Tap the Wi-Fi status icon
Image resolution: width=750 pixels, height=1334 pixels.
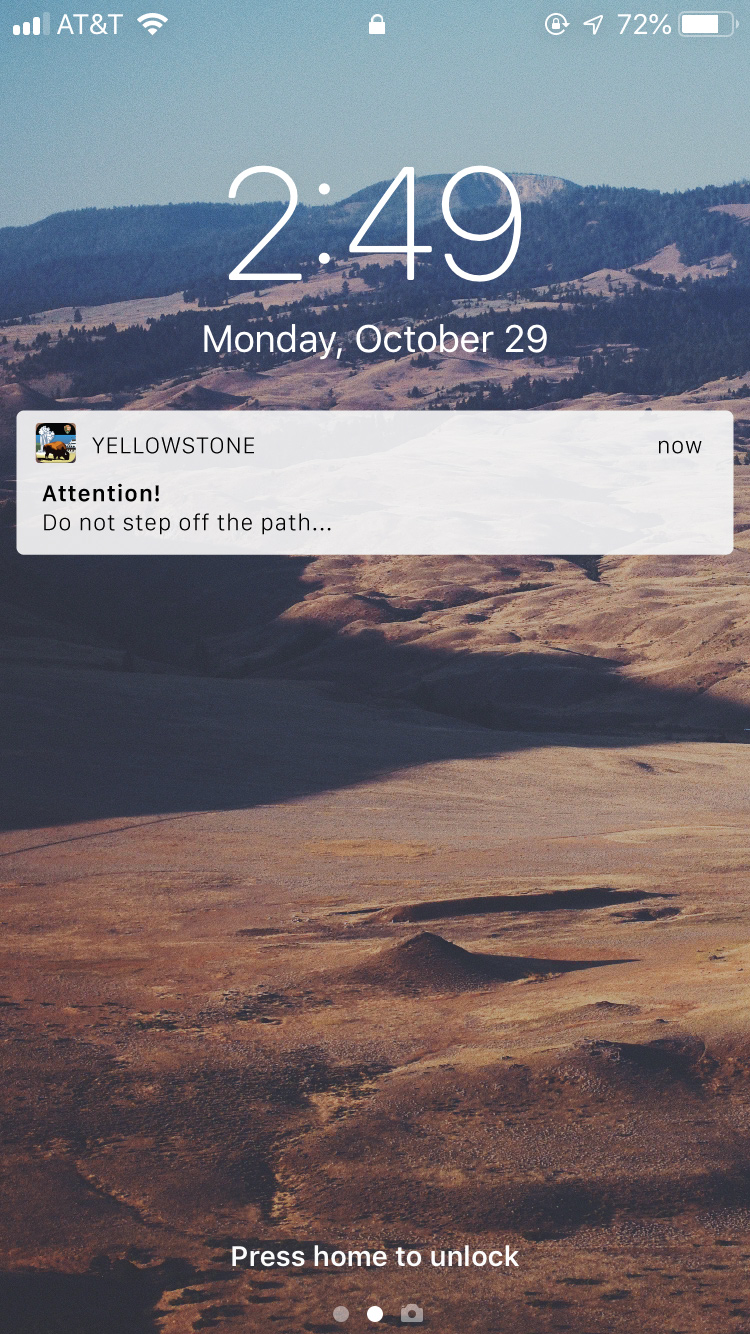[x=152, y=24]
